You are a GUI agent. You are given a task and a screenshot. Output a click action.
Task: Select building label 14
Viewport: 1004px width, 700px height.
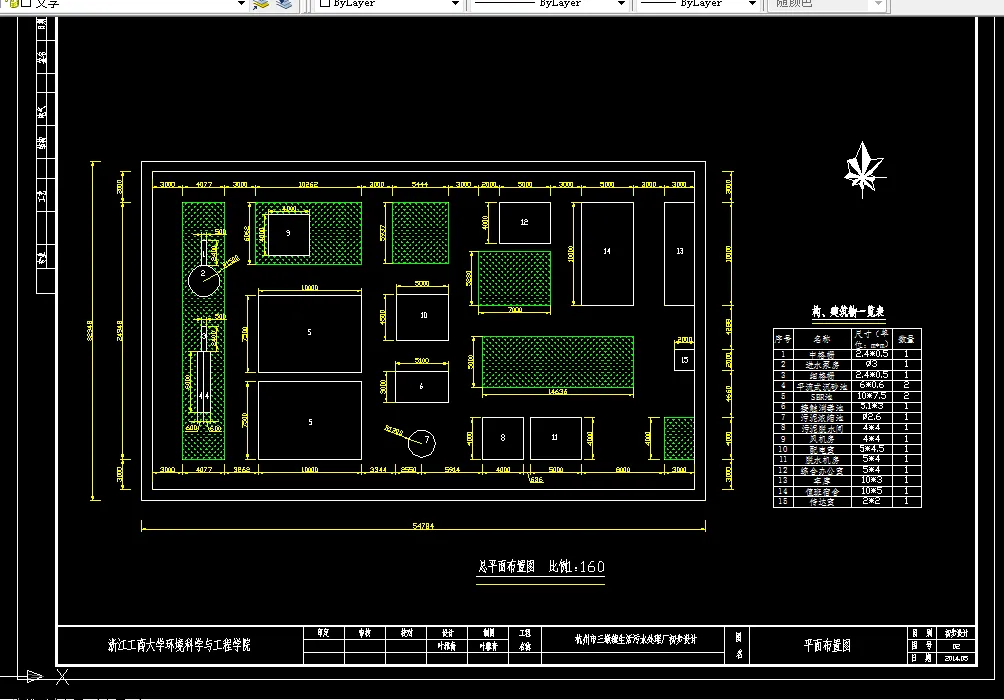click(607, 251)
